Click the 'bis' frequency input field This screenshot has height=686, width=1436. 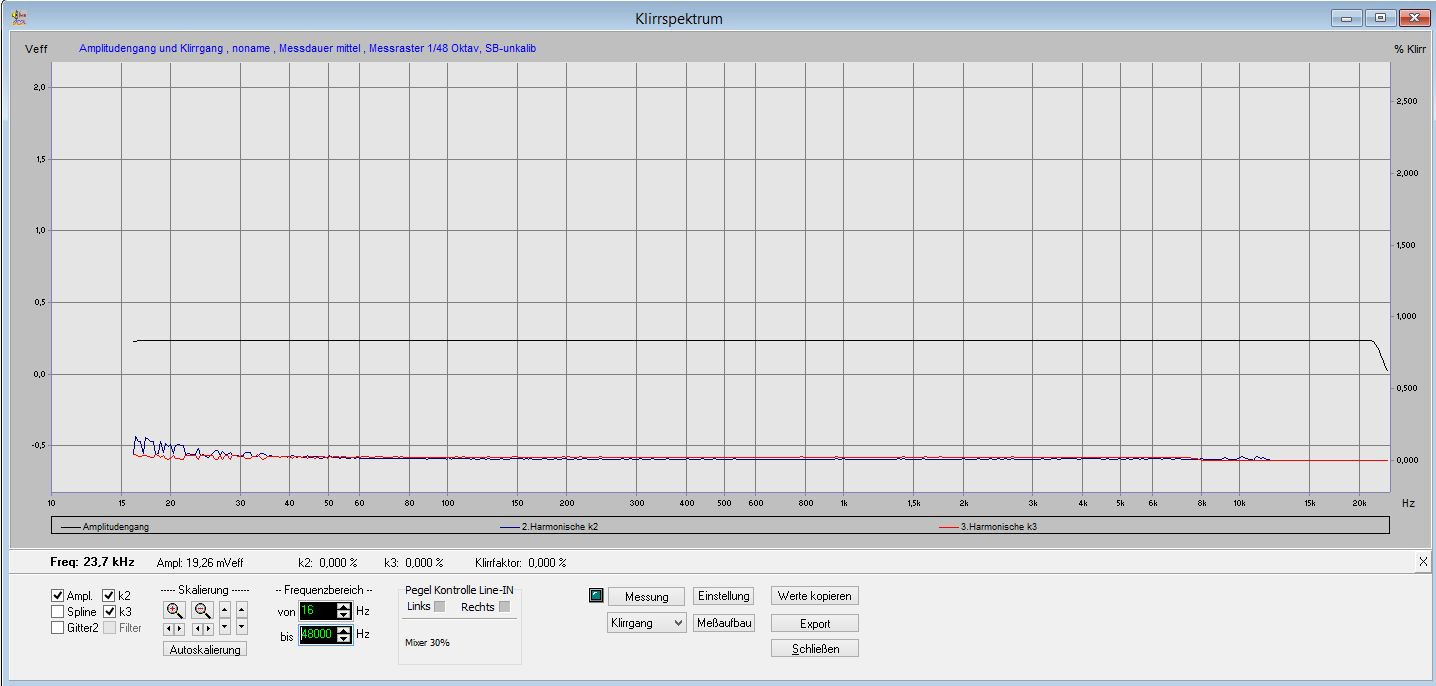coord(317,634)
